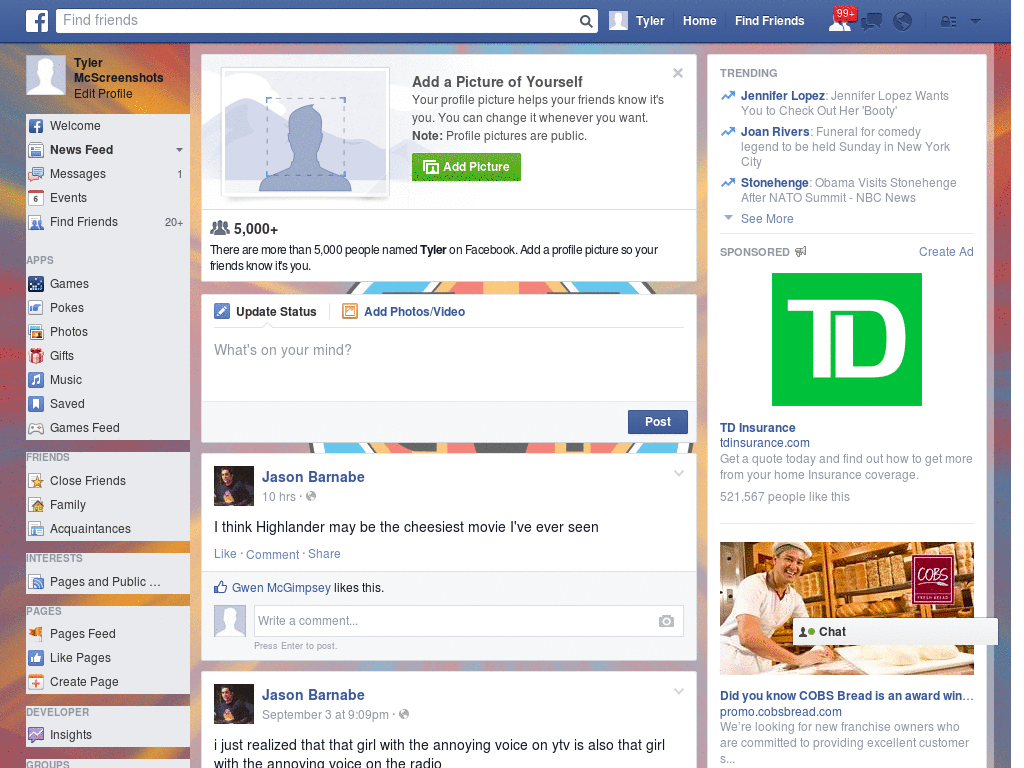The image size is (1024, 768).
Task: Open tdinsurance.com link
Action: (764, 443)
